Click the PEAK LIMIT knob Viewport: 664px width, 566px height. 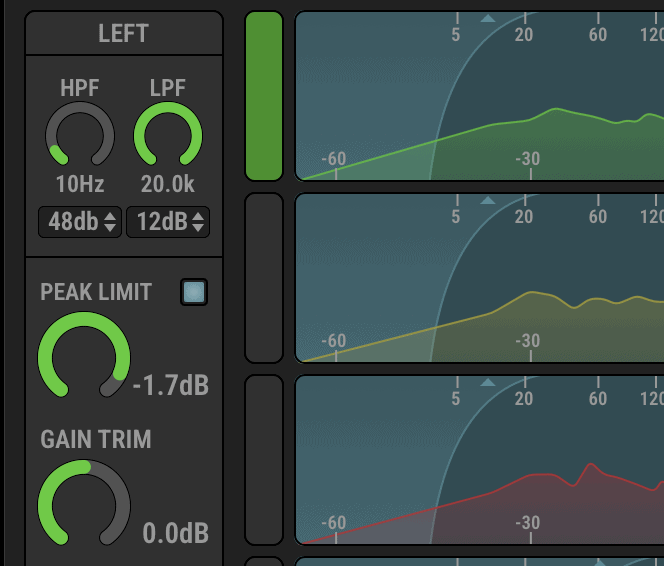tap(84, 357)
